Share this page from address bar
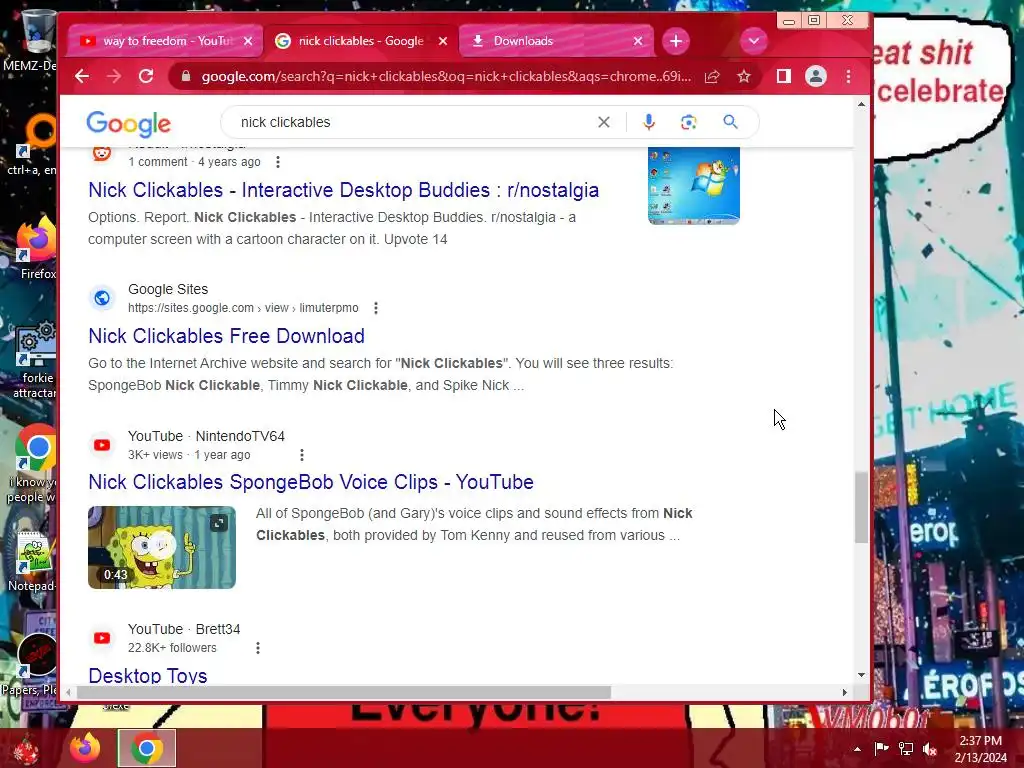The image size is (1024, 768). pos(712,76)
